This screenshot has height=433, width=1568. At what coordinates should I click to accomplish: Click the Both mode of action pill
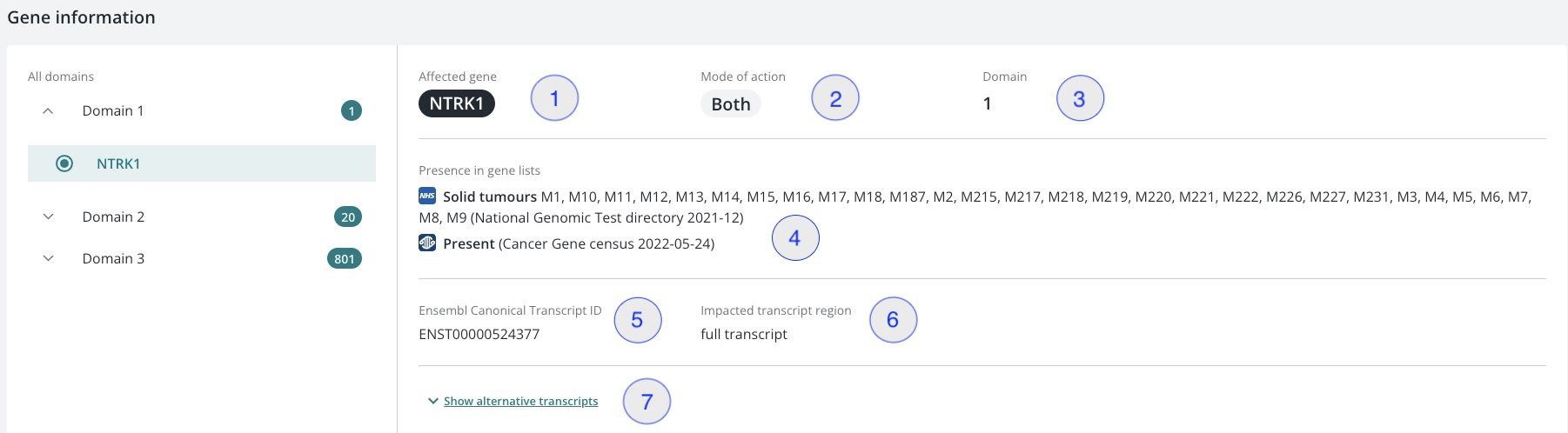click(731, 103)
